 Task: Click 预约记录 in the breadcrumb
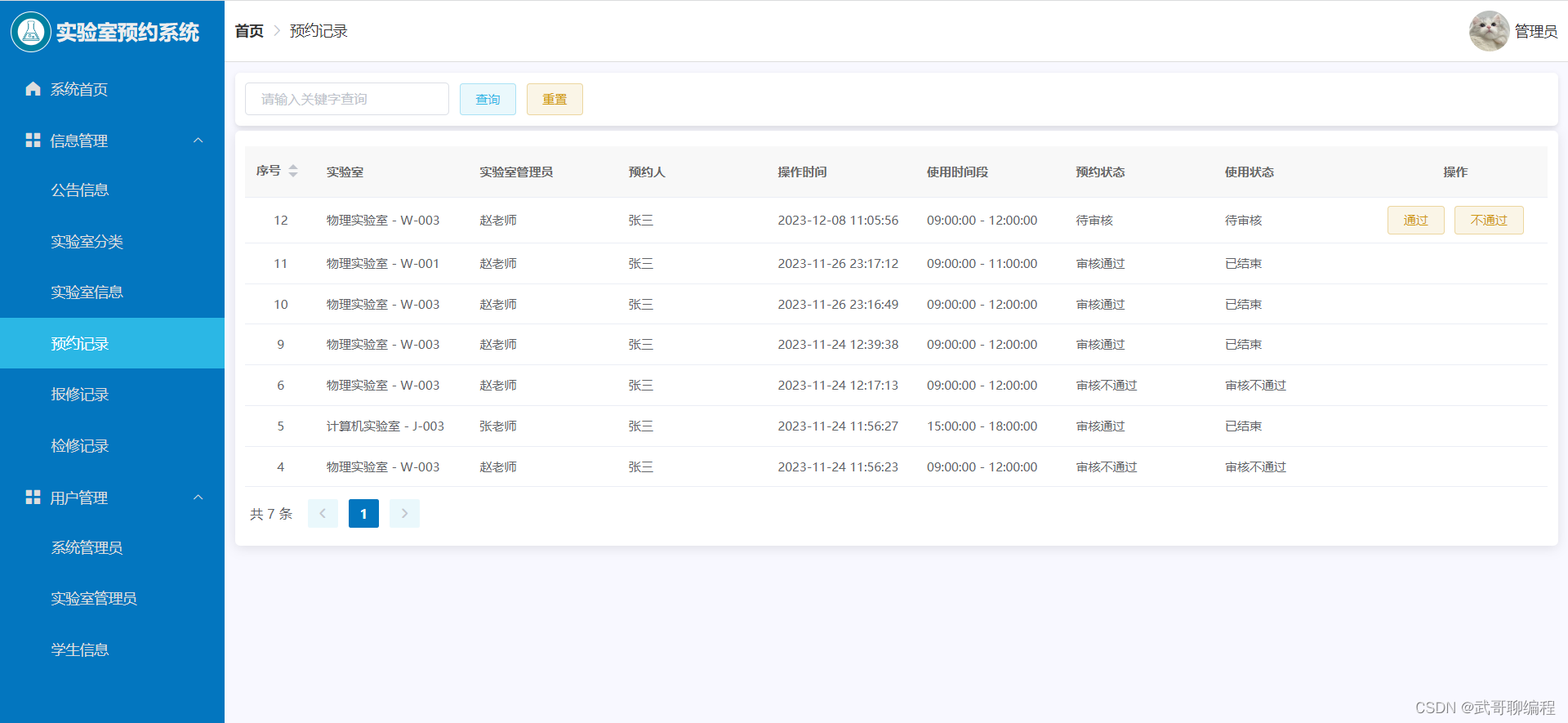click(x=318, y=31)
